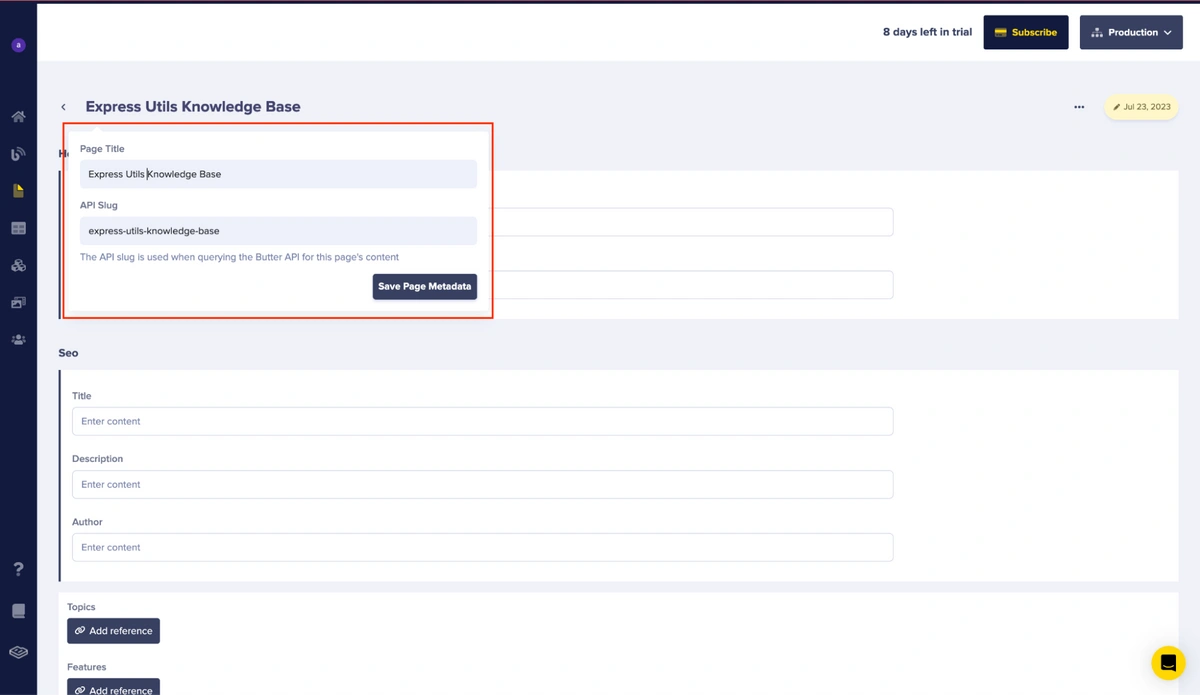
Task: Open the chat support widget
Action: pyautogui.click(x=1167, y=662)
